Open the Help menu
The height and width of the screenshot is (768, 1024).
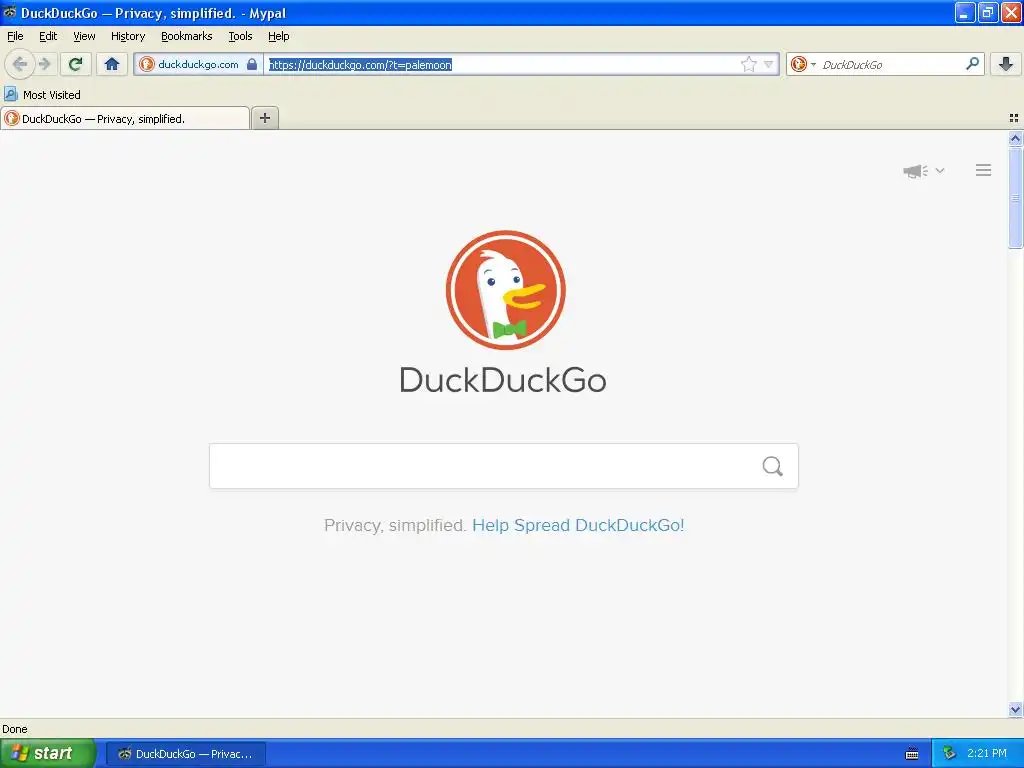279,36
